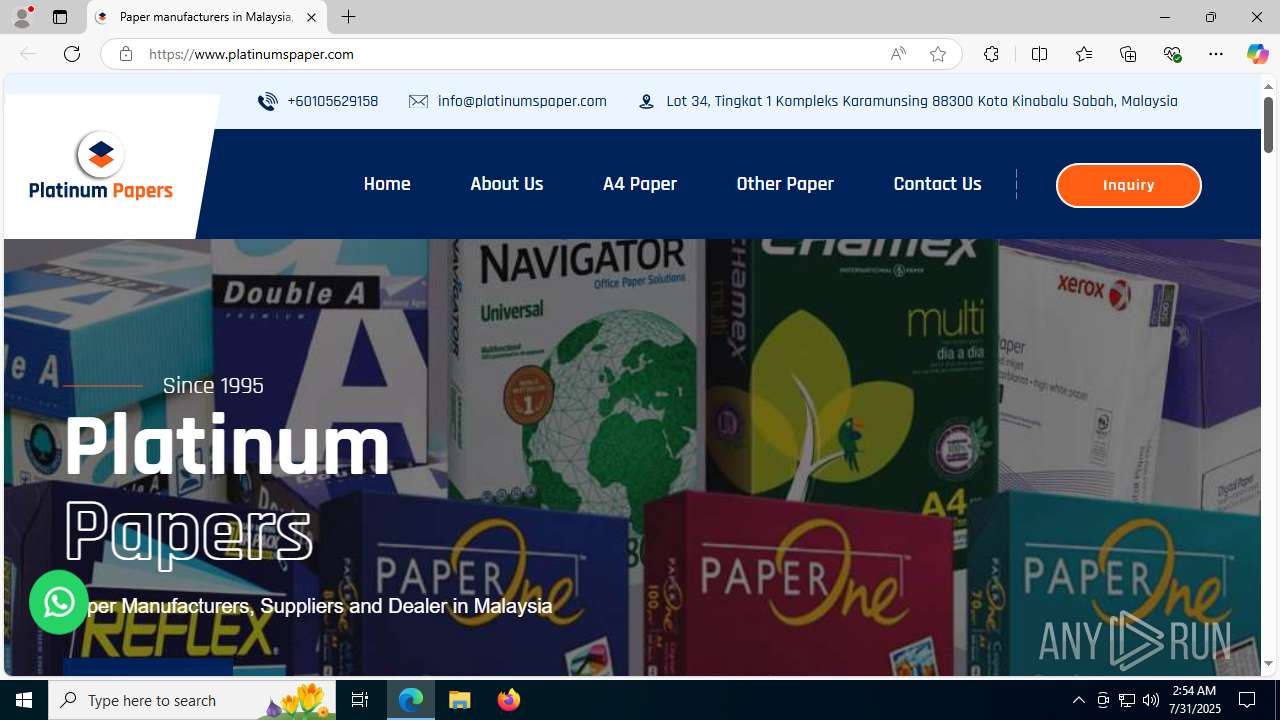
Task: Toggle Split screen view
Action: (1039, 54)
